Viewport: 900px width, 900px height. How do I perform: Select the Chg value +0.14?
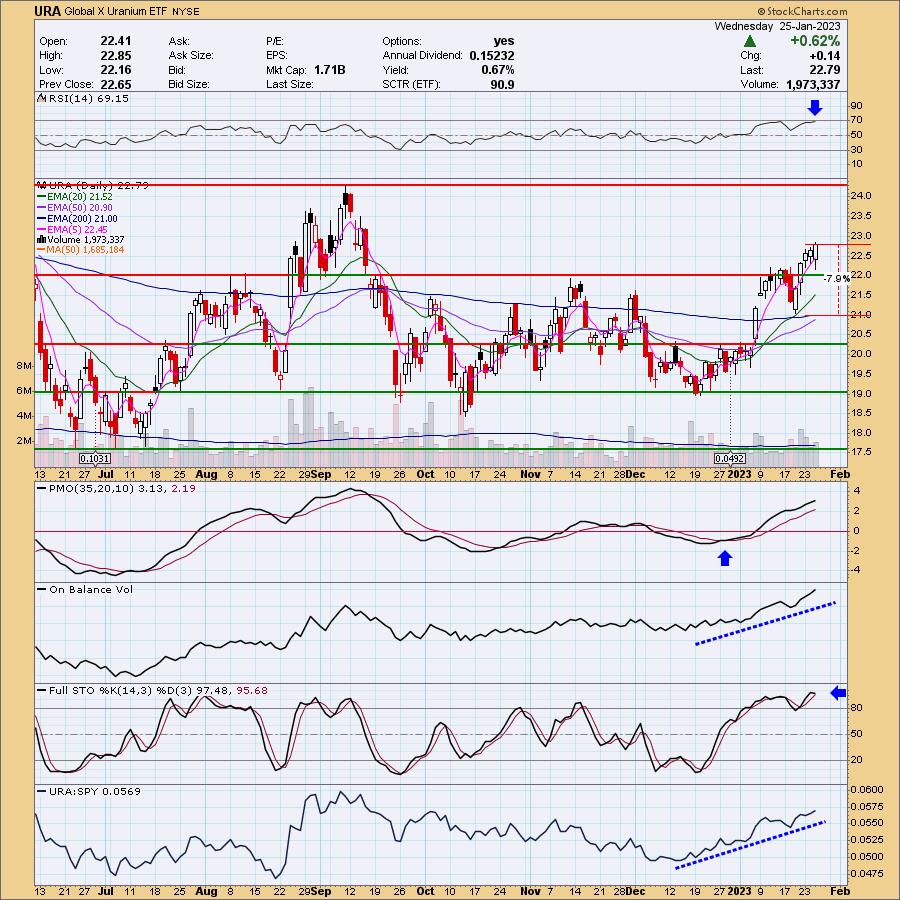(824, 55)
